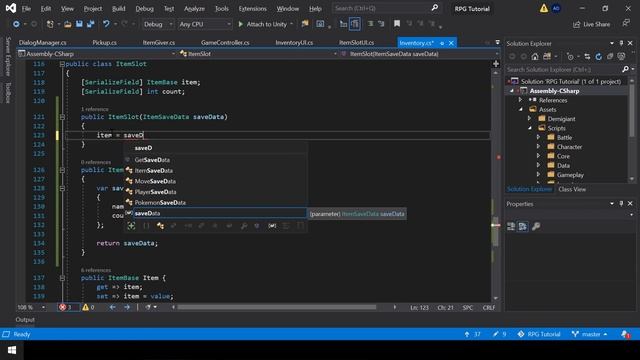
Task: Click the Open File folder icon
Action: point(68,24)
